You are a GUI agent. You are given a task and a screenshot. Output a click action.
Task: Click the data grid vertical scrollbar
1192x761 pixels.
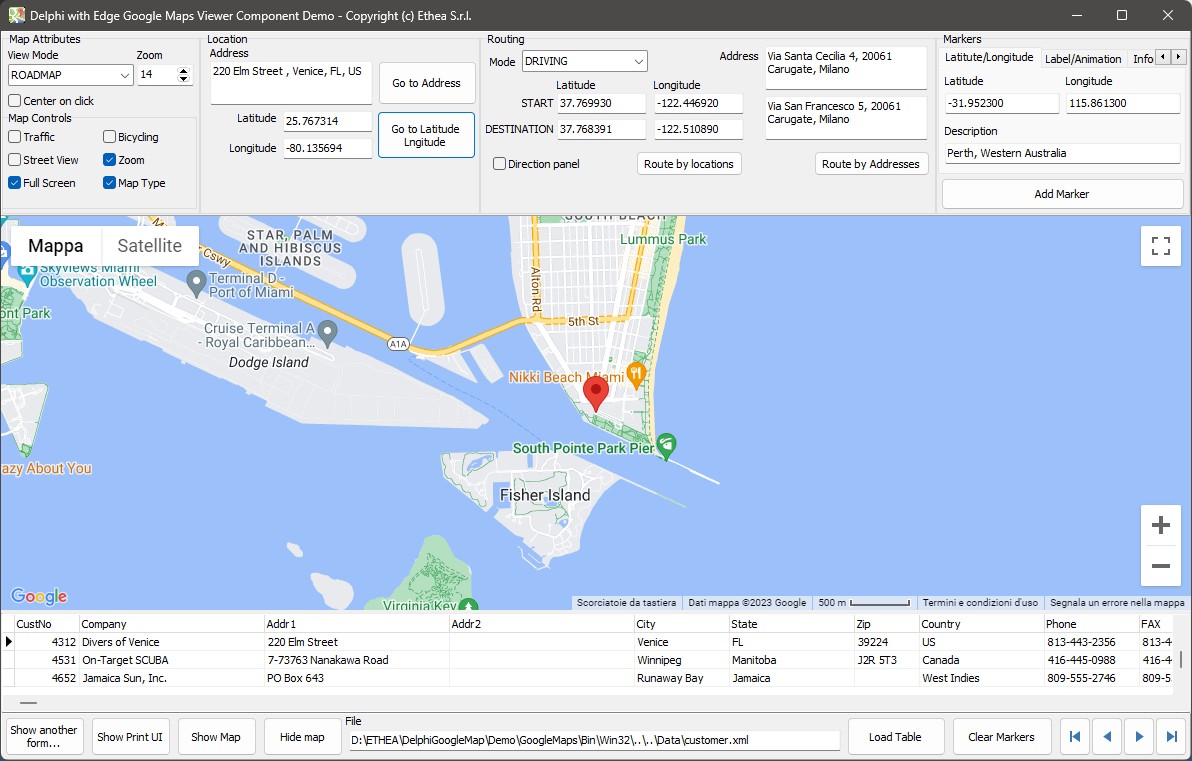tap(1181, 658)
